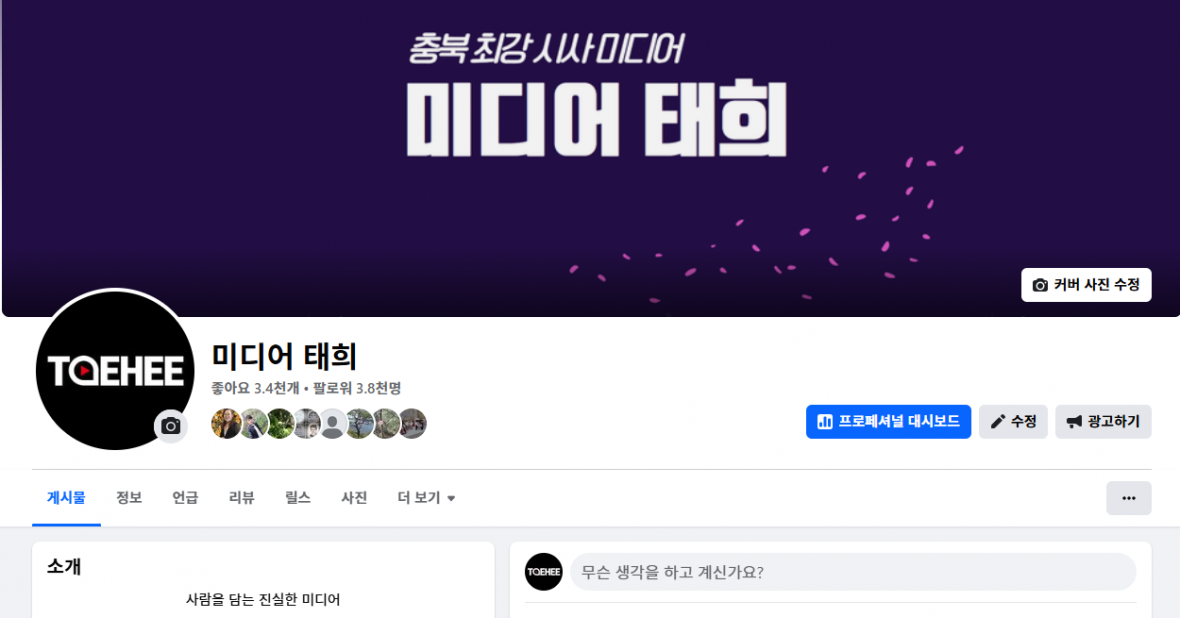Open the 리뷰 tab
This screenshot has width=1180, height=618.
242,498
